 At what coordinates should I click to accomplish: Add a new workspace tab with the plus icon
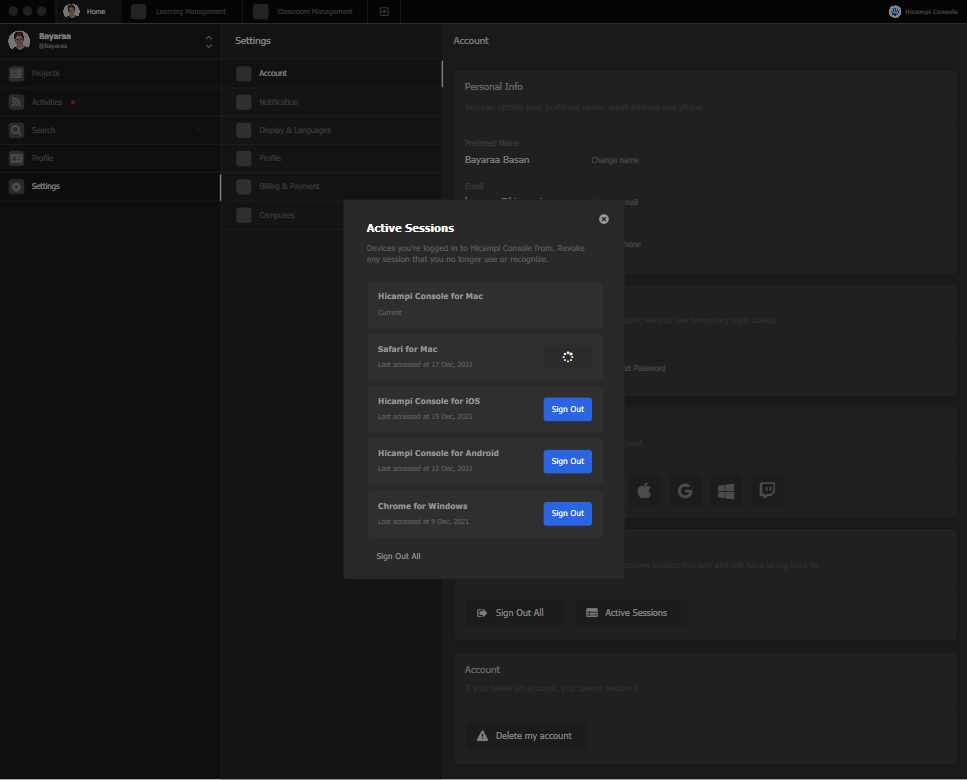point(384,12)
